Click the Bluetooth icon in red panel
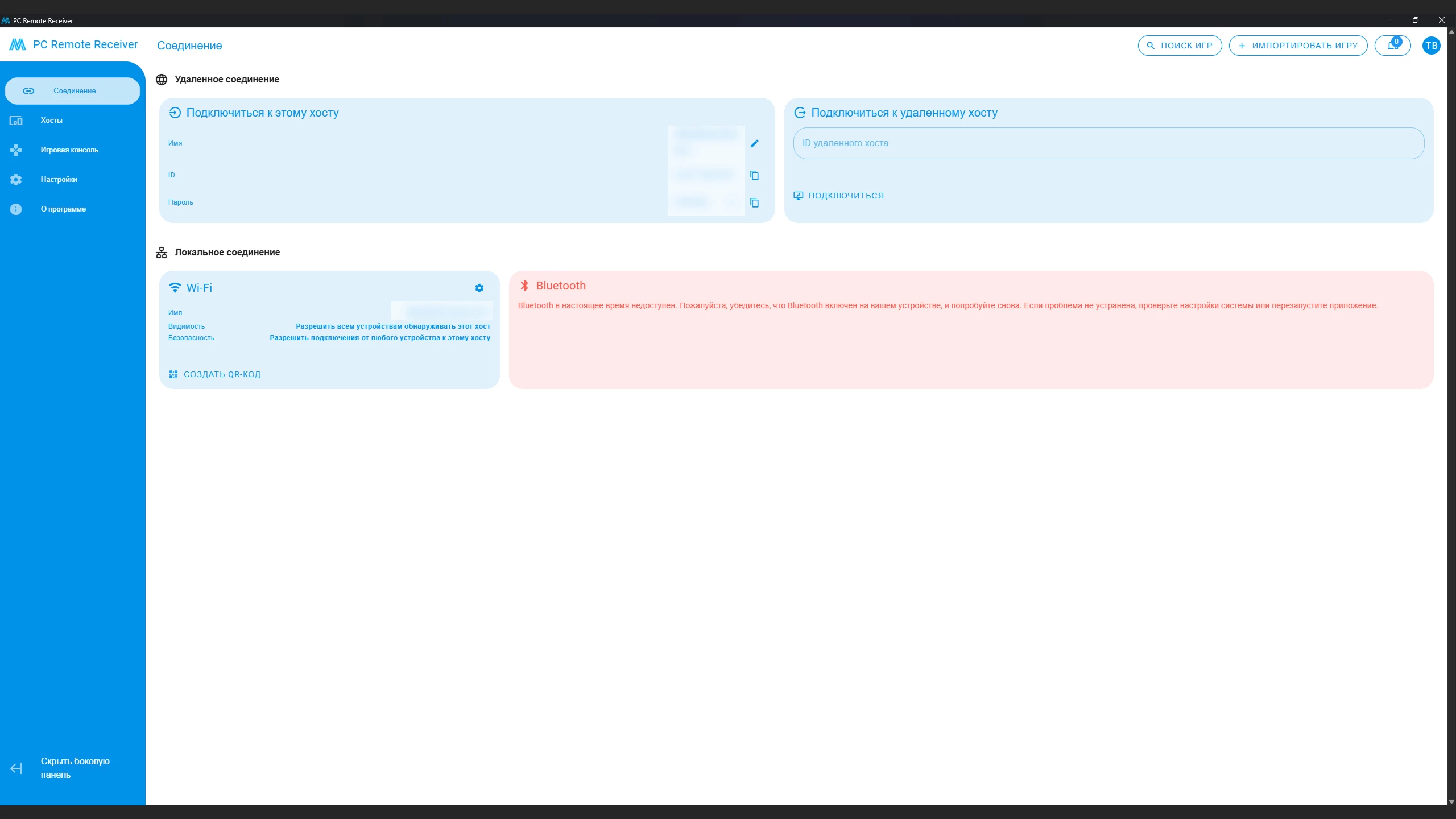1456x819 pixels. pos(524,286)
